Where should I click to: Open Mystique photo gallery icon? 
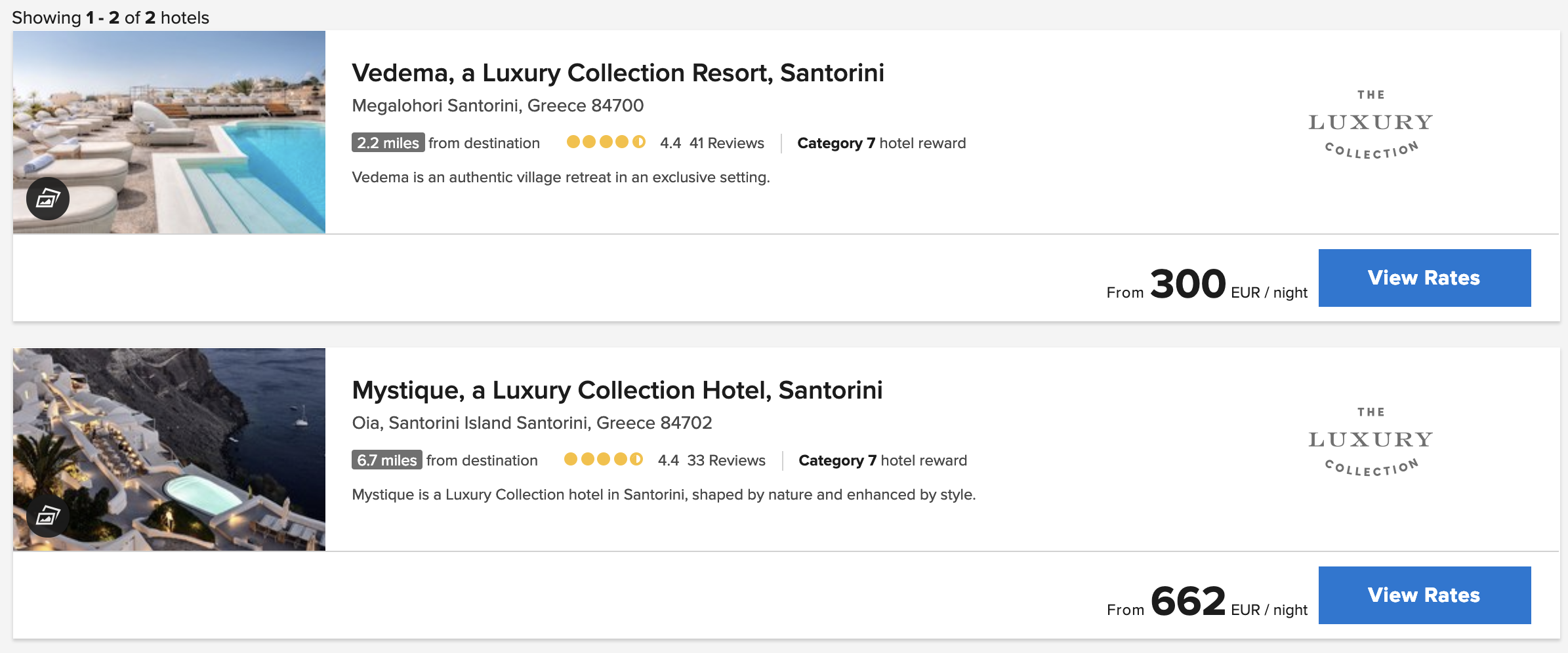pyautogui.click(x=48, y=515)
